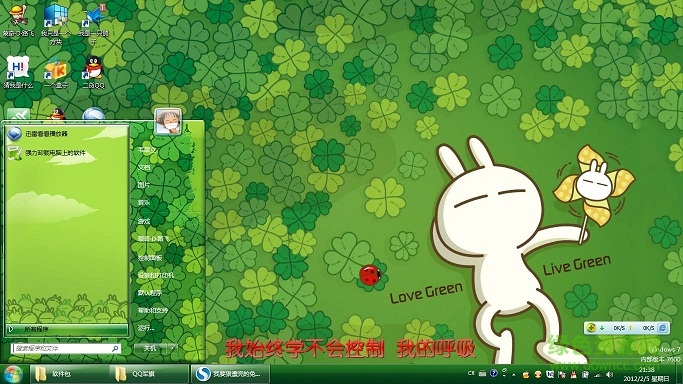Screen dimensions: 683x384
Task: Click the volume speaker tray icon
Action: (x=610, y=374)
